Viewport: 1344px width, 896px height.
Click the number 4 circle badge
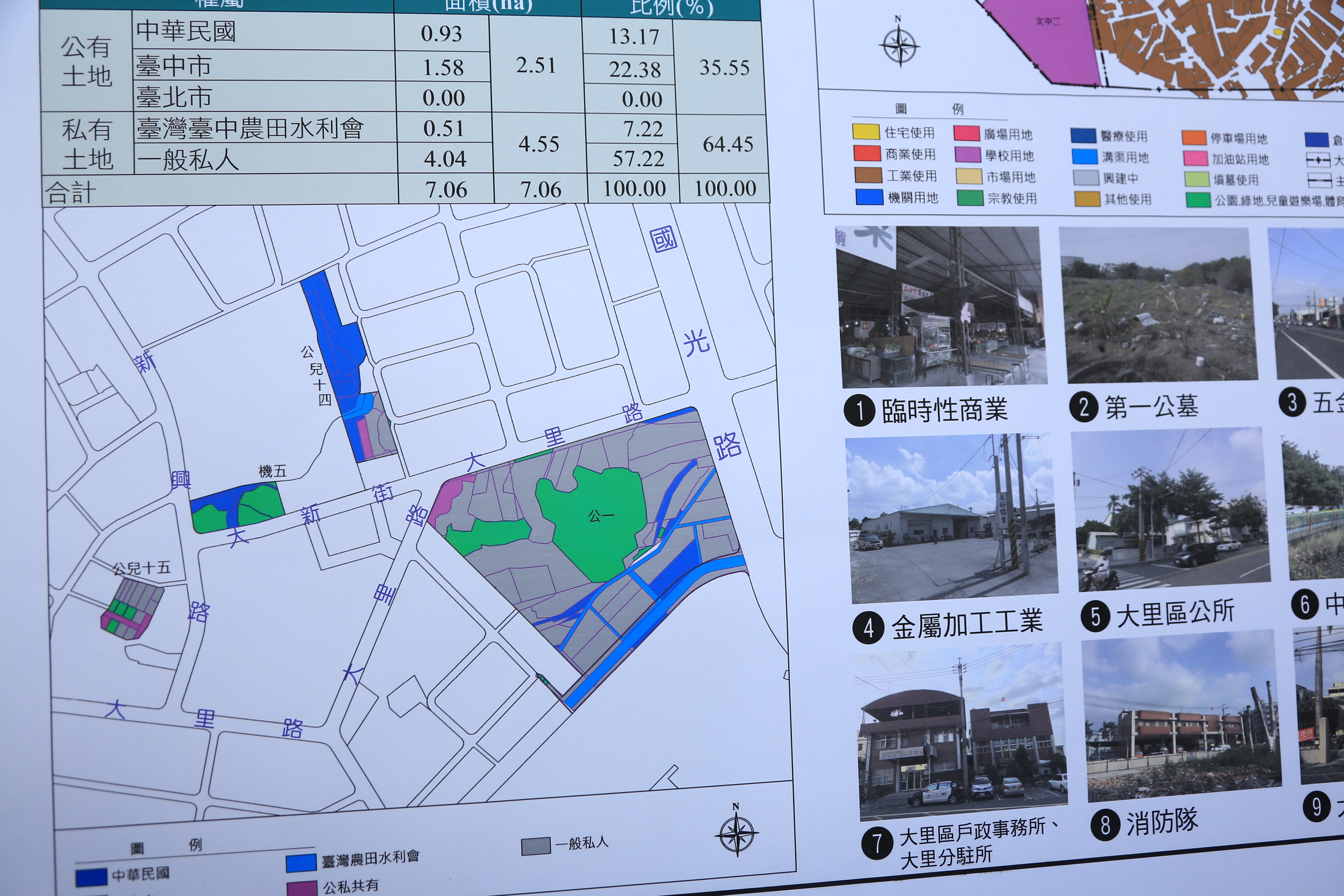(x=868, y=628)
